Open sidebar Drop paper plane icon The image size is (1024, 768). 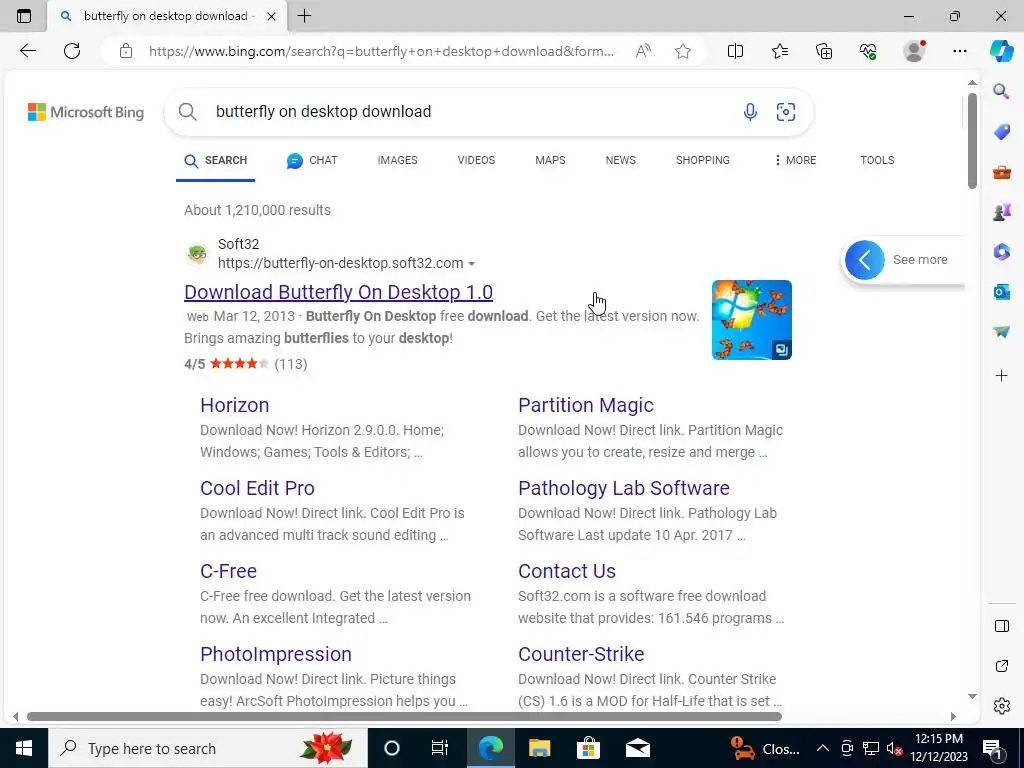[1001, 332]
